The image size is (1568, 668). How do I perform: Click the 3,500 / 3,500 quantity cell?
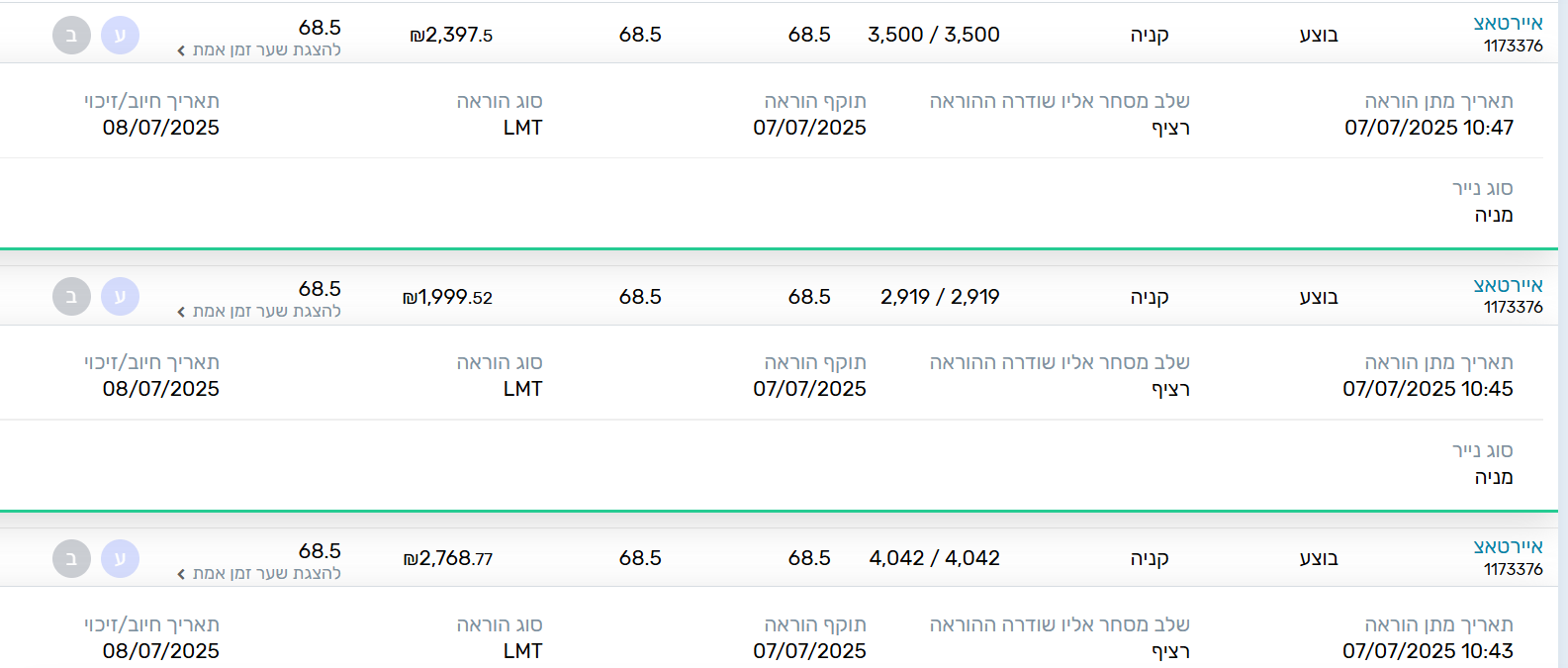tap(933, 35)
